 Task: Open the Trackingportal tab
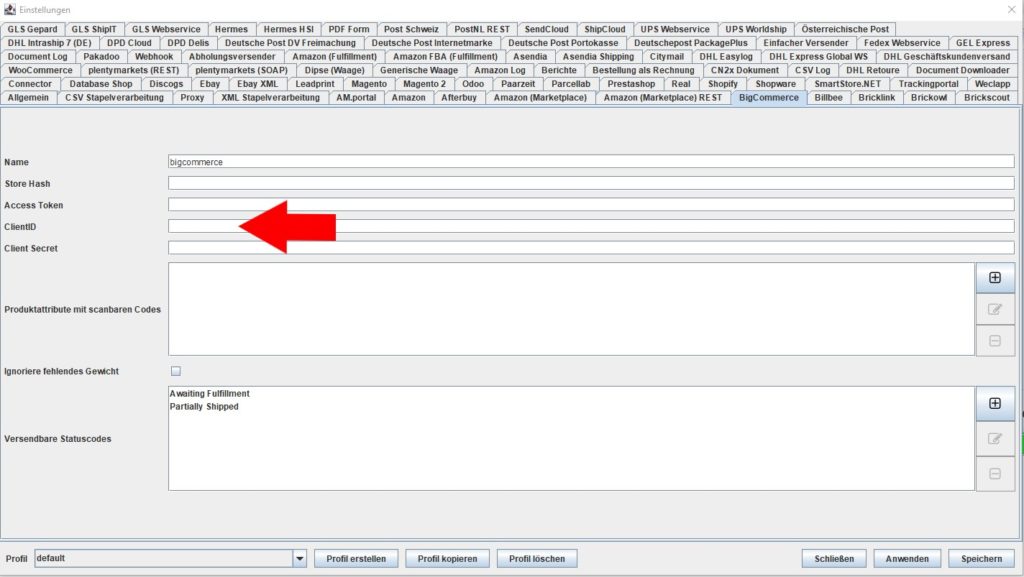point(928,84)
